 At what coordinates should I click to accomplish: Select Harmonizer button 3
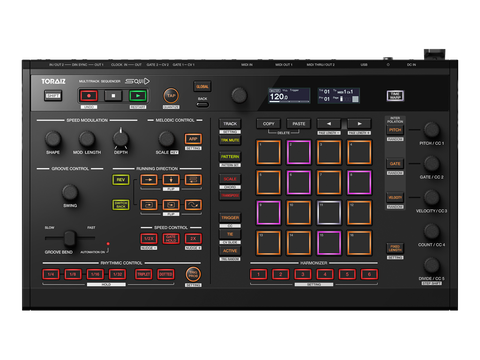point(303,274)
